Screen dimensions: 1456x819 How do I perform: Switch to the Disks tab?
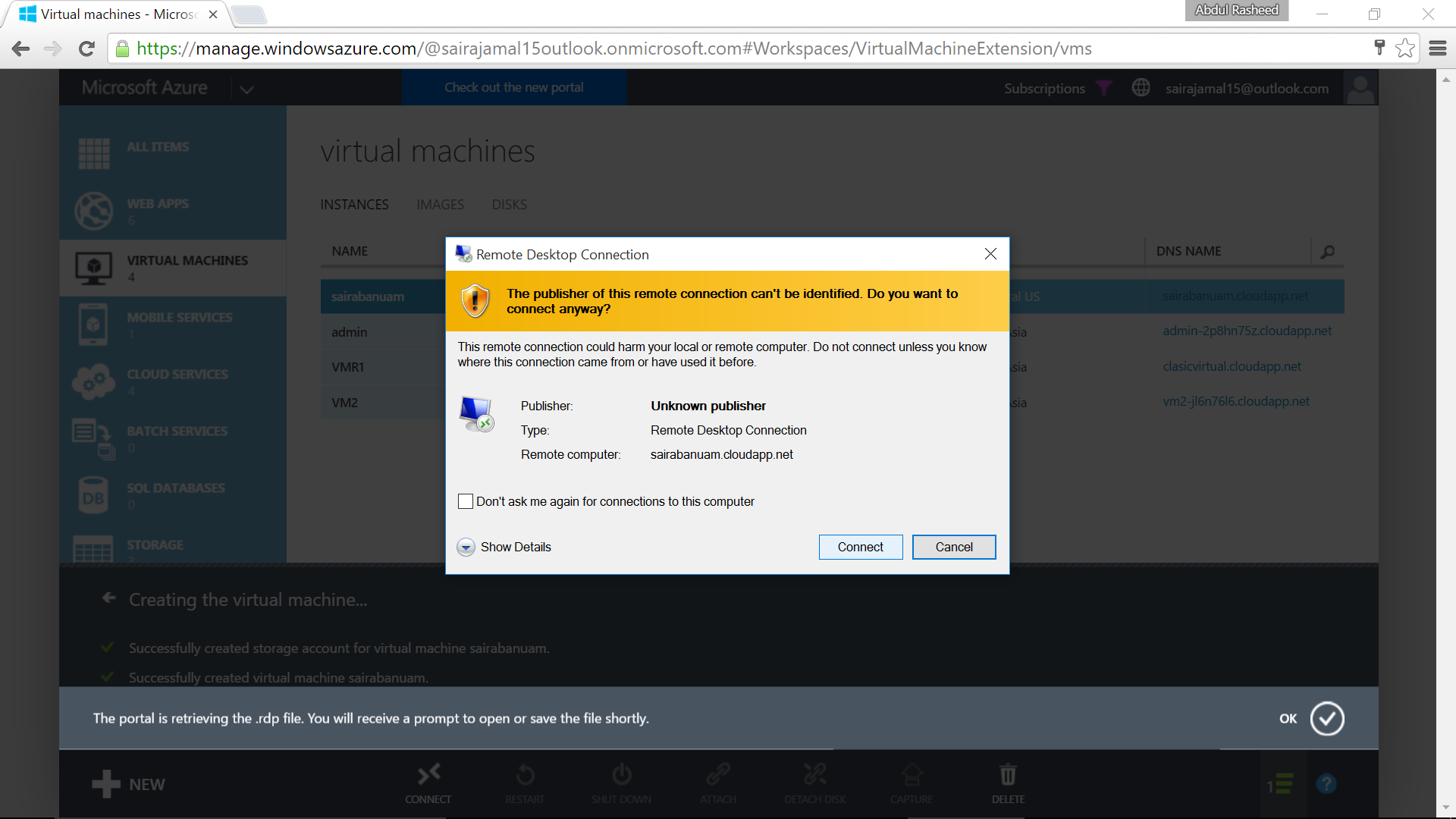(x=509, y=205)
